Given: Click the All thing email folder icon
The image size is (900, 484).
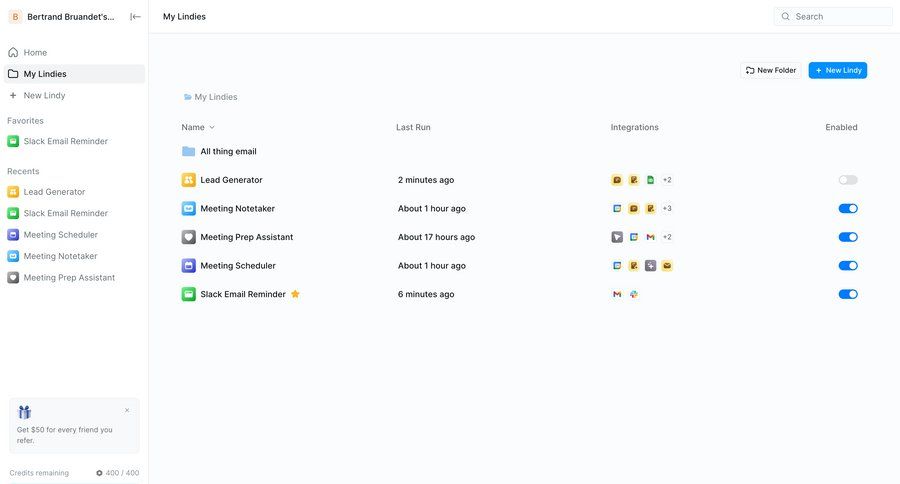Looking at the screenshot, I should click(x=188, y=152).
